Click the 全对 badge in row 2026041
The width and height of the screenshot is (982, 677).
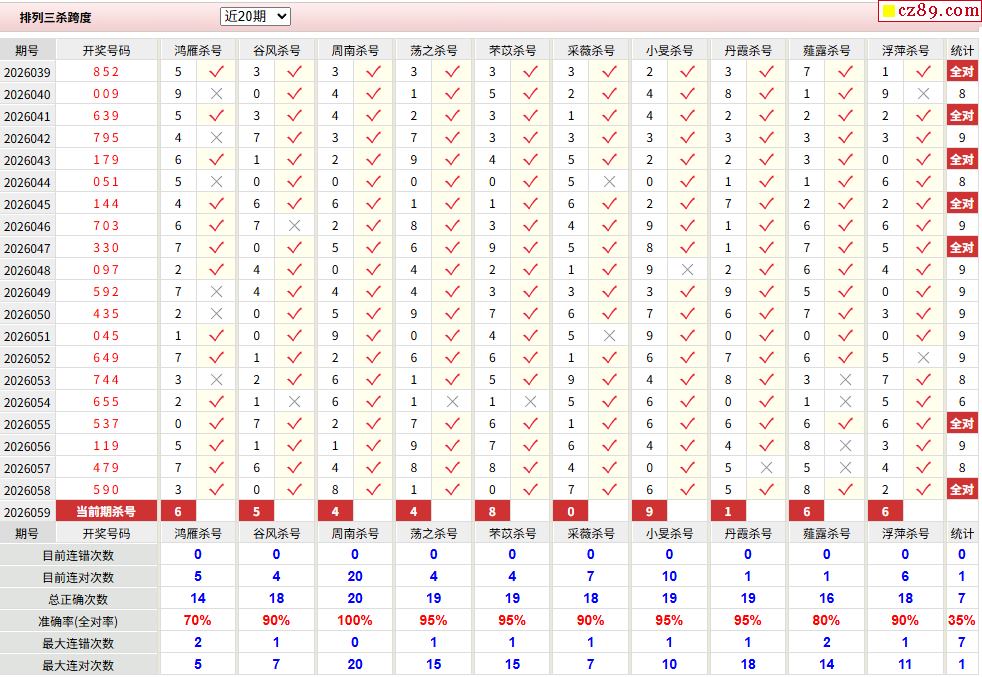[962, 115]
